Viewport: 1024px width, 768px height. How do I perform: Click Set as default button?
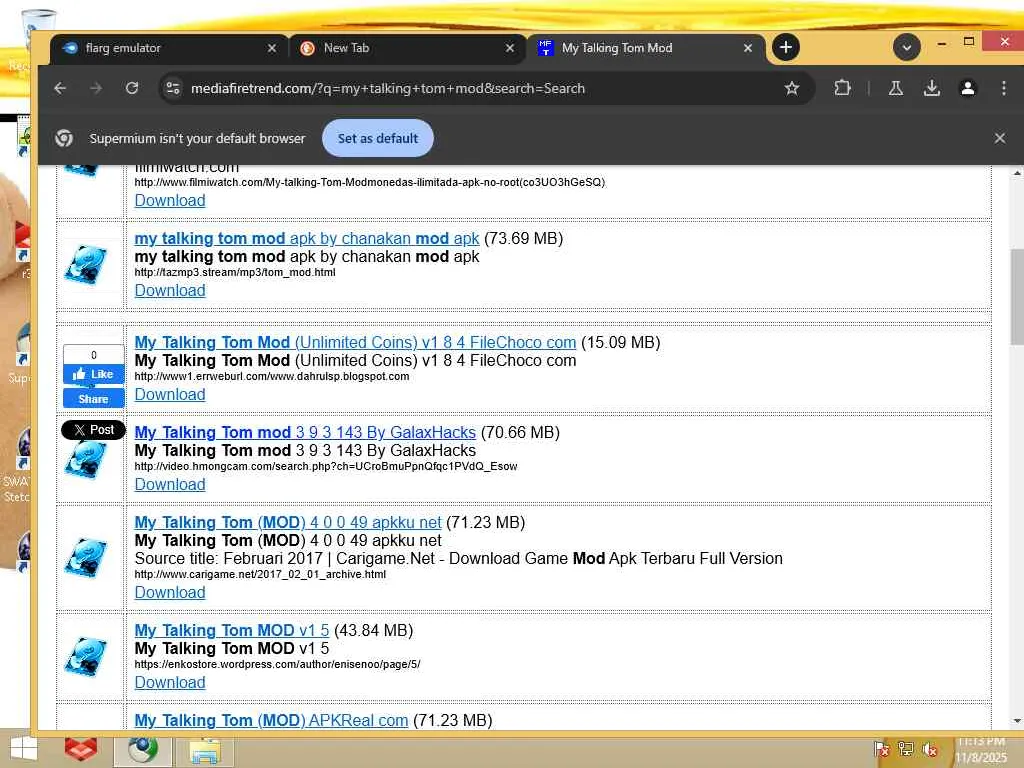pos(377,138)
